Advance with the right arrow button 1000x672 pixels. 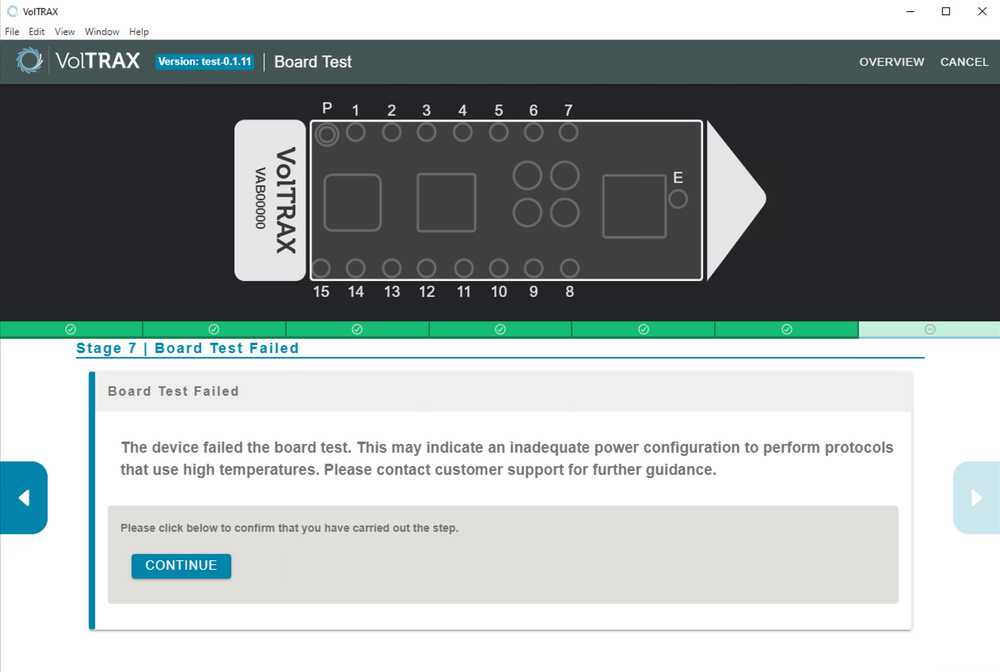pos(976,497)
